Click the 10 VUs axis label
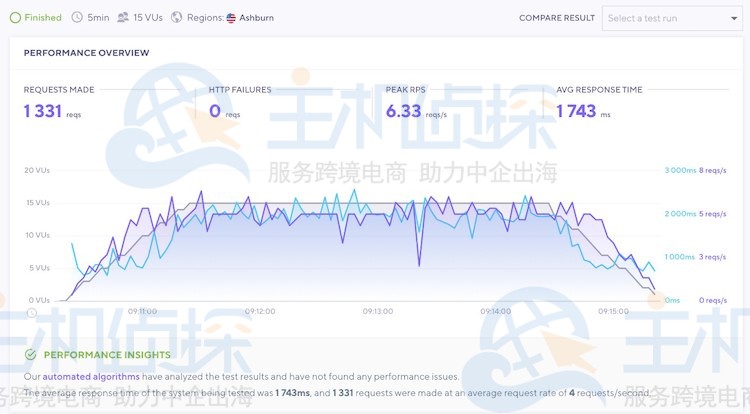The height and width of the screenshot is (414, 750). point(37,235)
